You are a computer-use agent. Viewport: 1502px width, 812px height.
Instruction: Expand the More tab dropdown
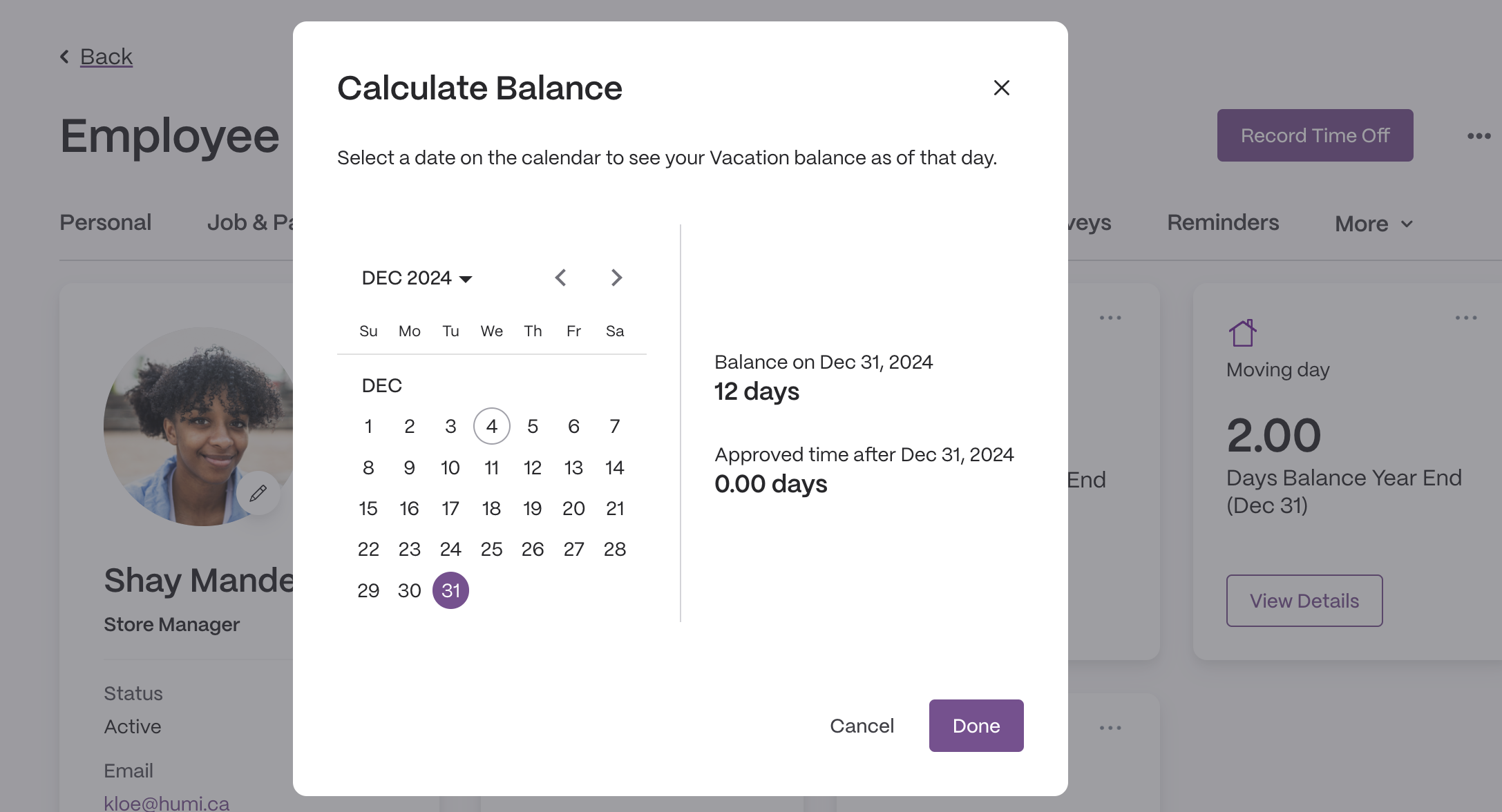point(1374,224)
